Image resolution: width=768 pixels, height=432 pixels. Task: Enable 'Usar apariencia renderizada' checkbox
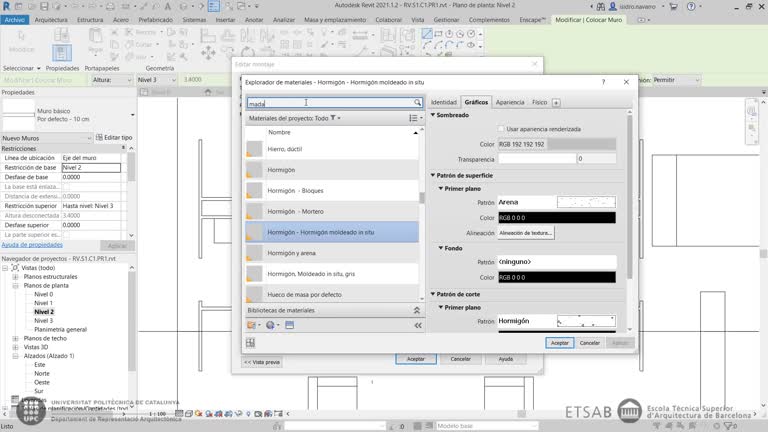501,129
